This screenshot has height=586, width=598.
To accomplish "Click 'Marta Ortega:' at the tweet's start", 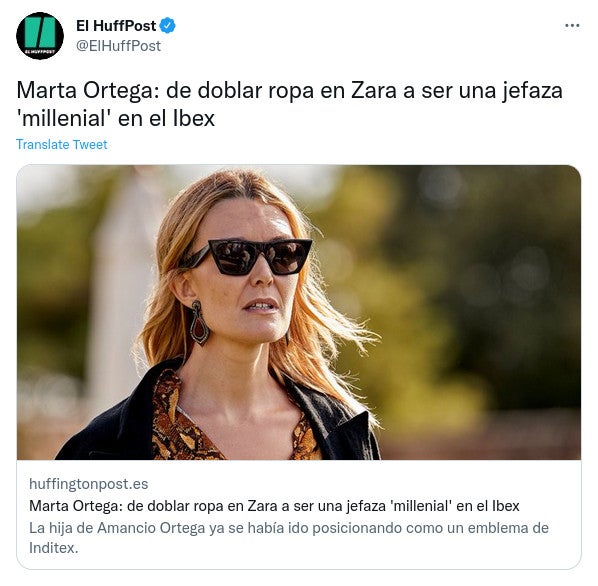I will point(88,91).
